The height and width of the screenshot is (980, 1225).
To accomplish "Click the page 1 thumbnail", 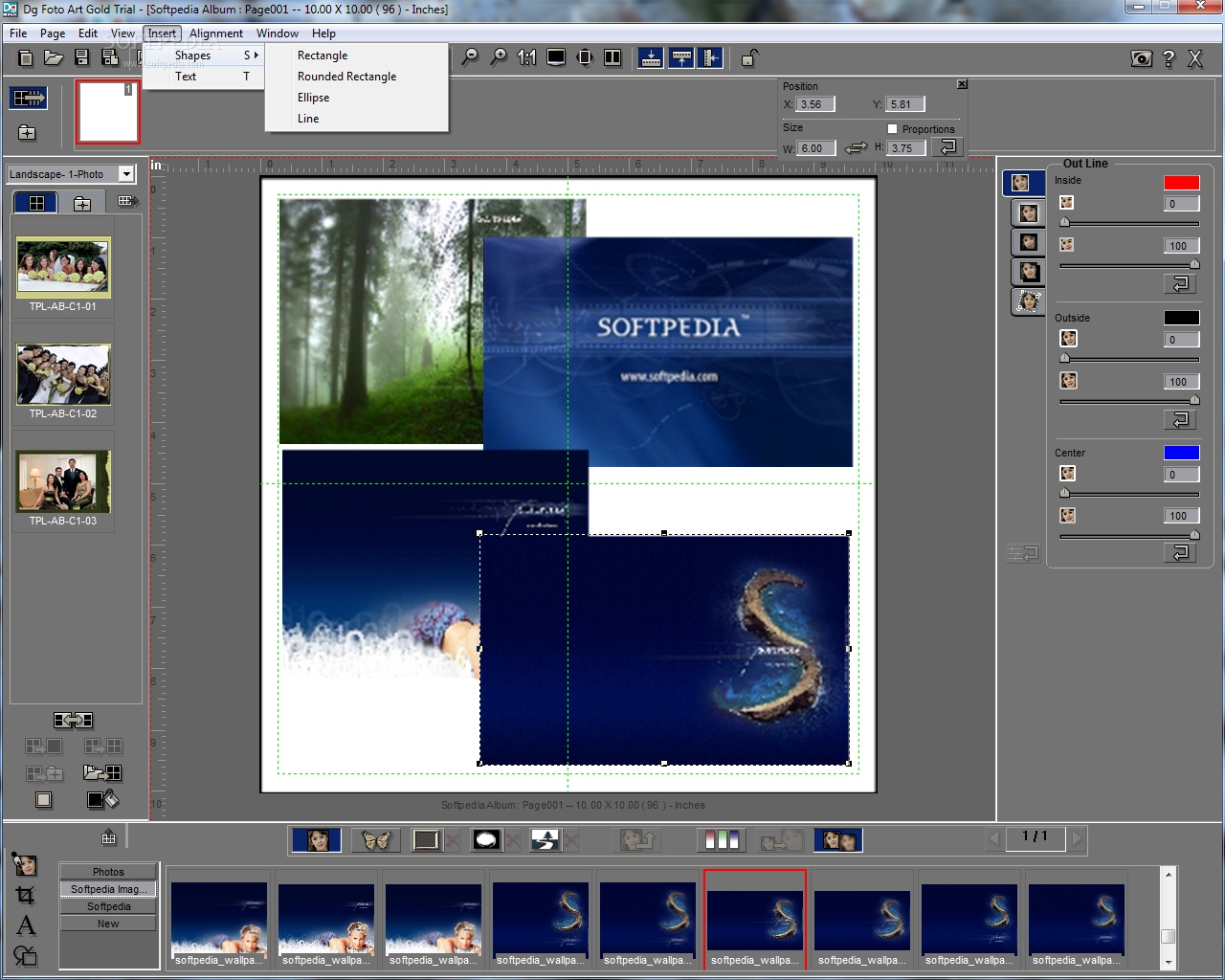I will click(108, 112).
